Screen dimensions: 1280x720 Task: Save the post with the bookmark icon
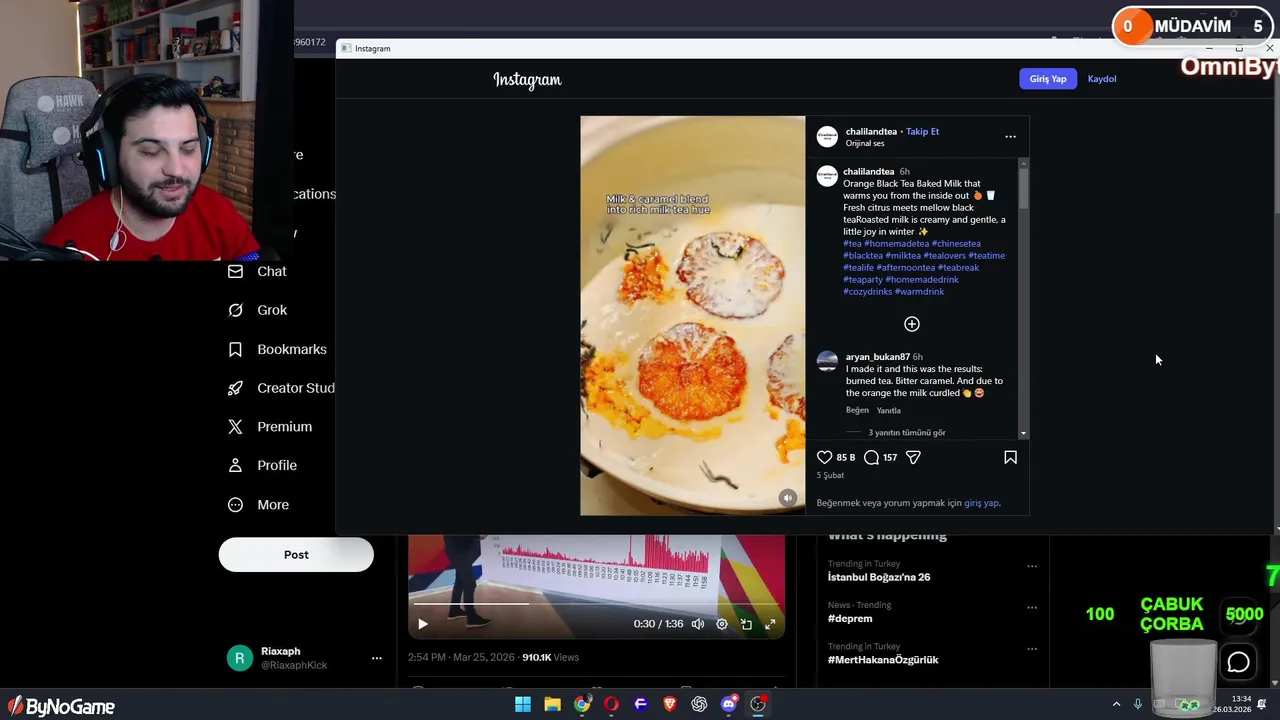(1010, 457)
